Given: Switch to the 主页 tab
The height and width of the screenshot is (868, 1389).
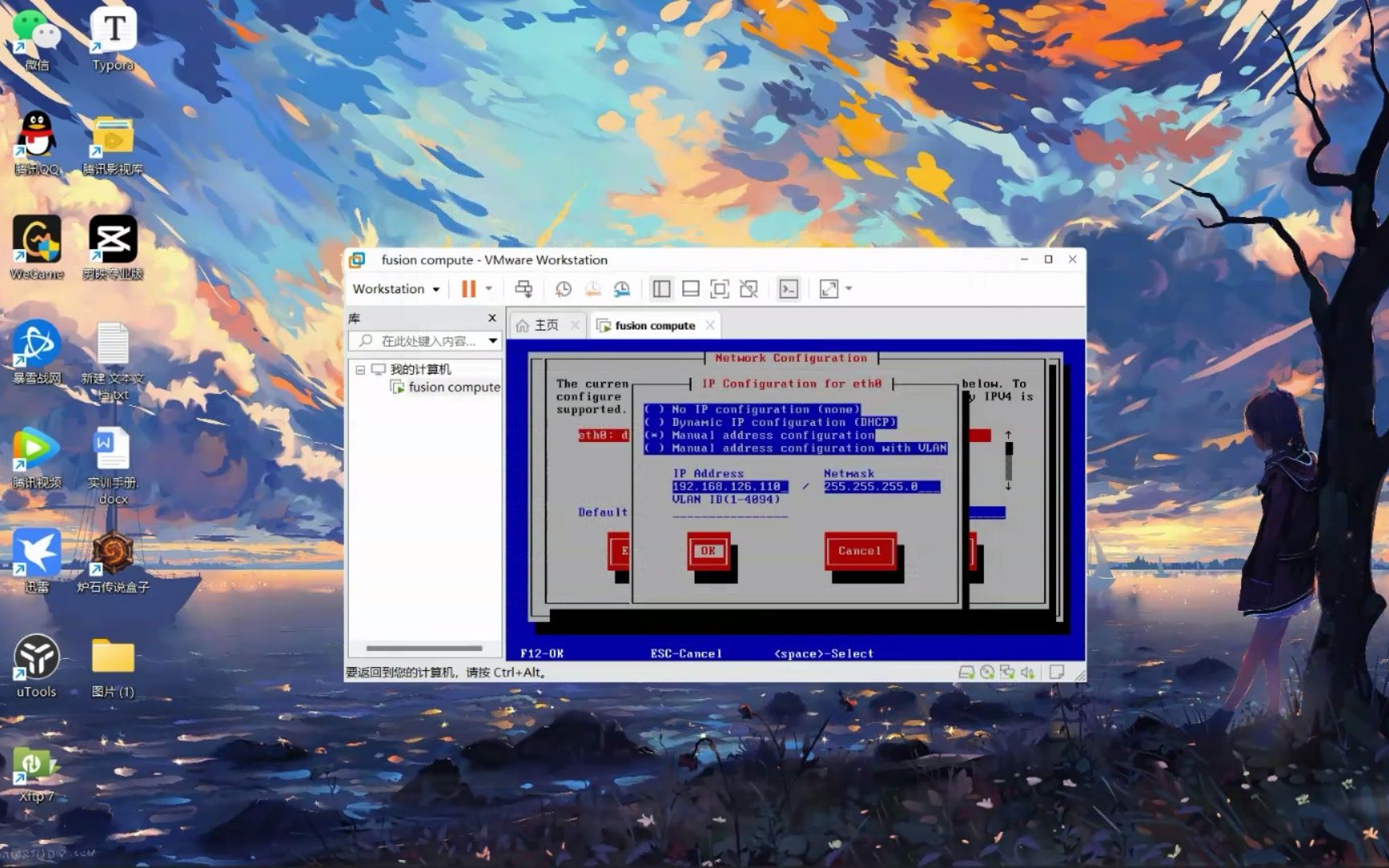Looking at the screenshot, I should [x=545, y=325].
